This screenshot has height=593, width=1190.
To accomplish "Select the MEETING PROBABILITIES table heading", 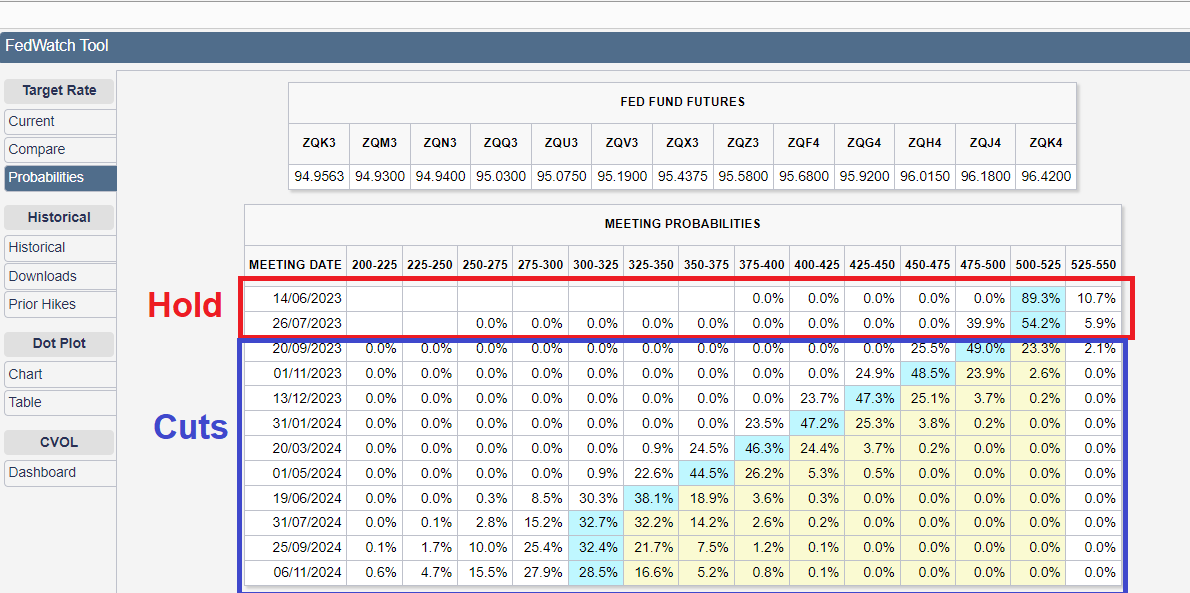I will (682, 224).
